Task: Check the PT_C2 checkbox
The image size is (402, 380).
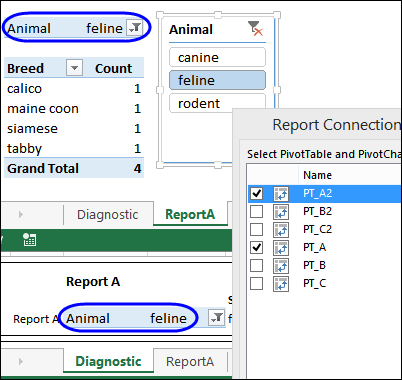Action: tap(256, 230)
